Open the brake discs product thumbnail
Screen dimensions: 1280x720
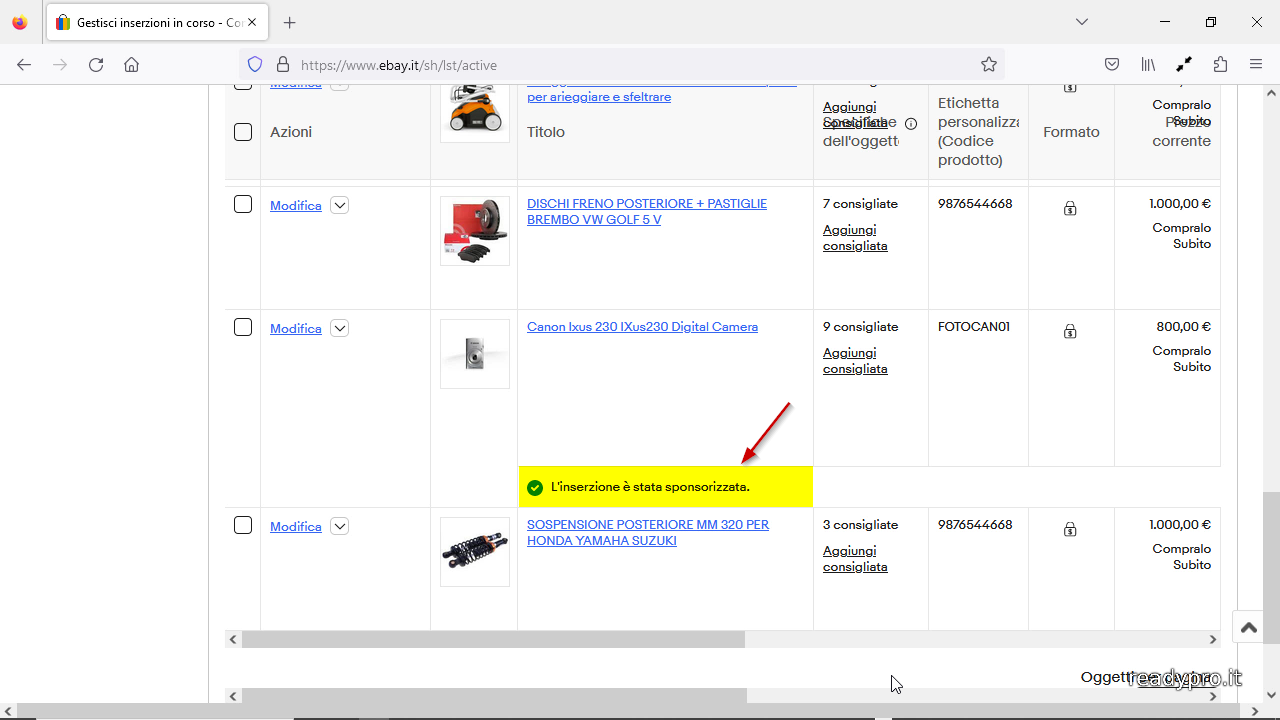475,231
